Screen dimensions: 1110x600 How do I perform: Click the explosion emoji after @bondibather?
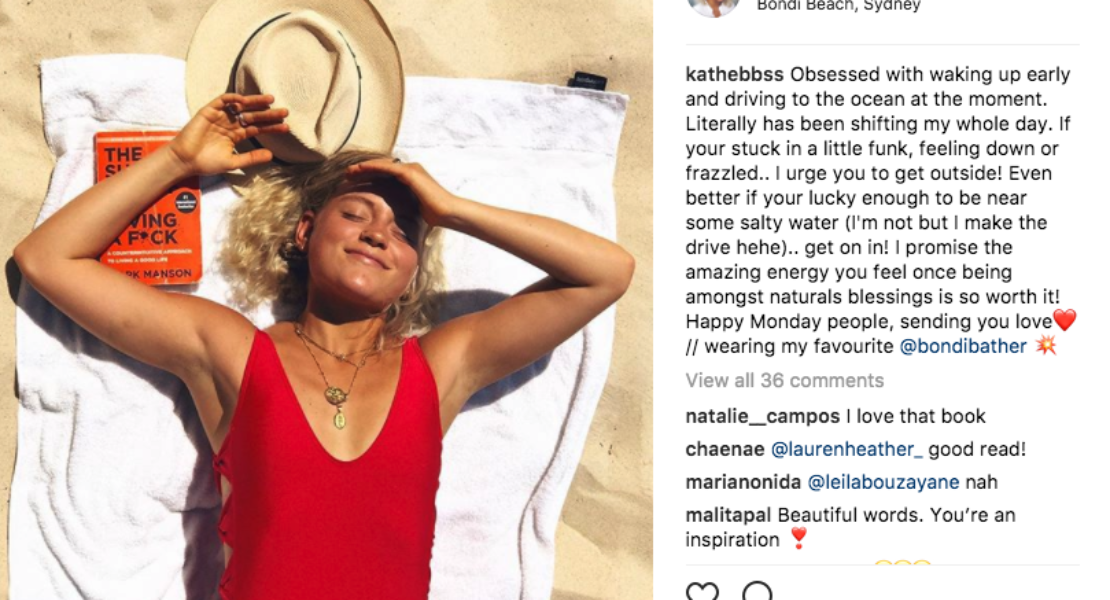[1046, 345]
